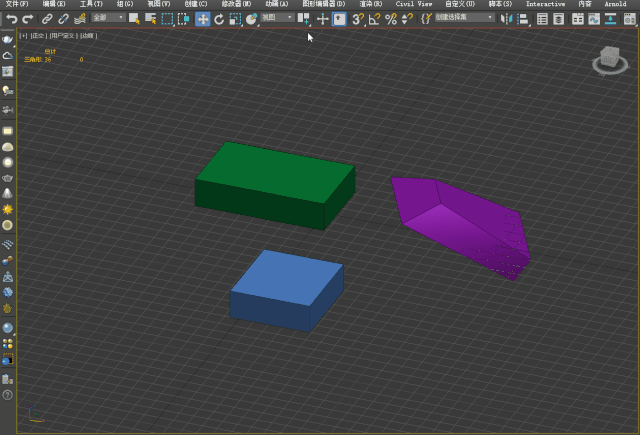Open Select by Name list tool
Image resolution: width=640 pixels, height=435 pixels.
point(151,19)
